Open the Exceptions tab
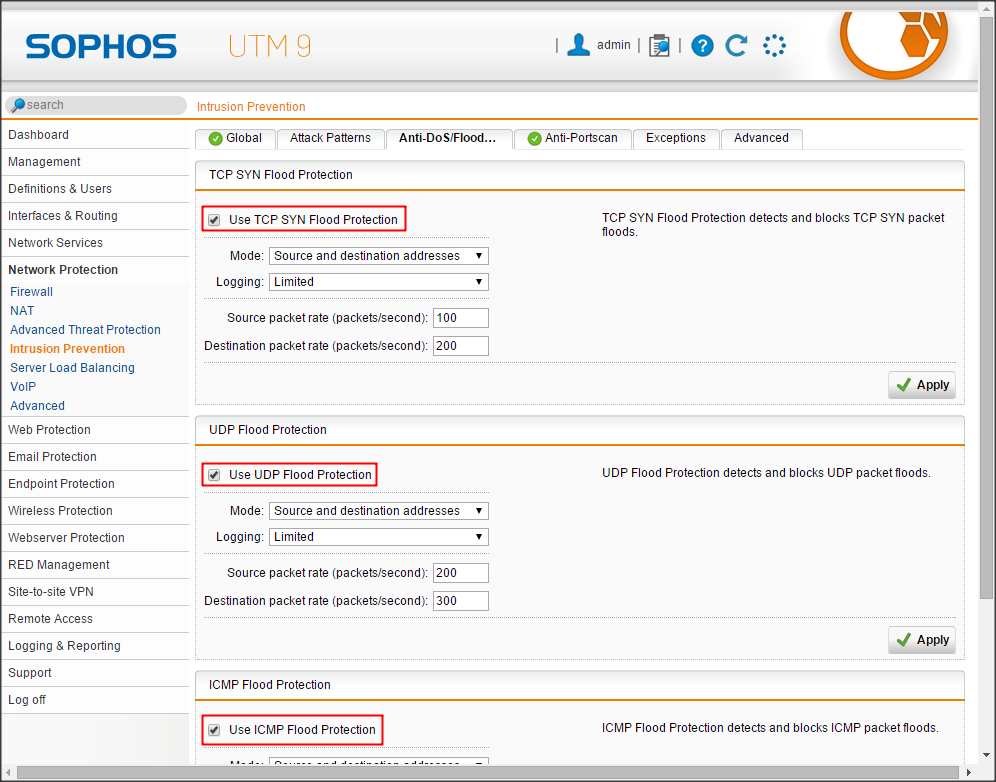The width and height of the screenshot is (996, 782). click(675, 139)
